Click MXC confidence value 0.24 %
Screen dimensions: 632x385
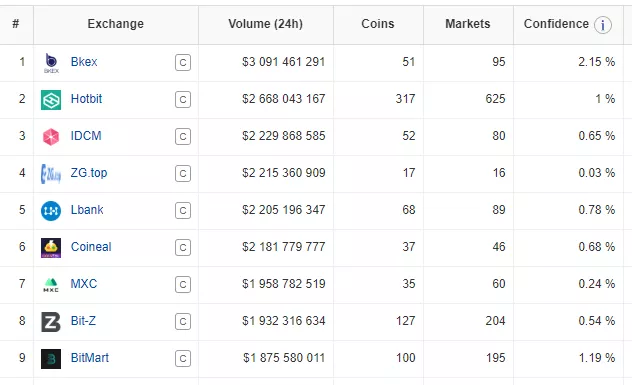(597, 284)
